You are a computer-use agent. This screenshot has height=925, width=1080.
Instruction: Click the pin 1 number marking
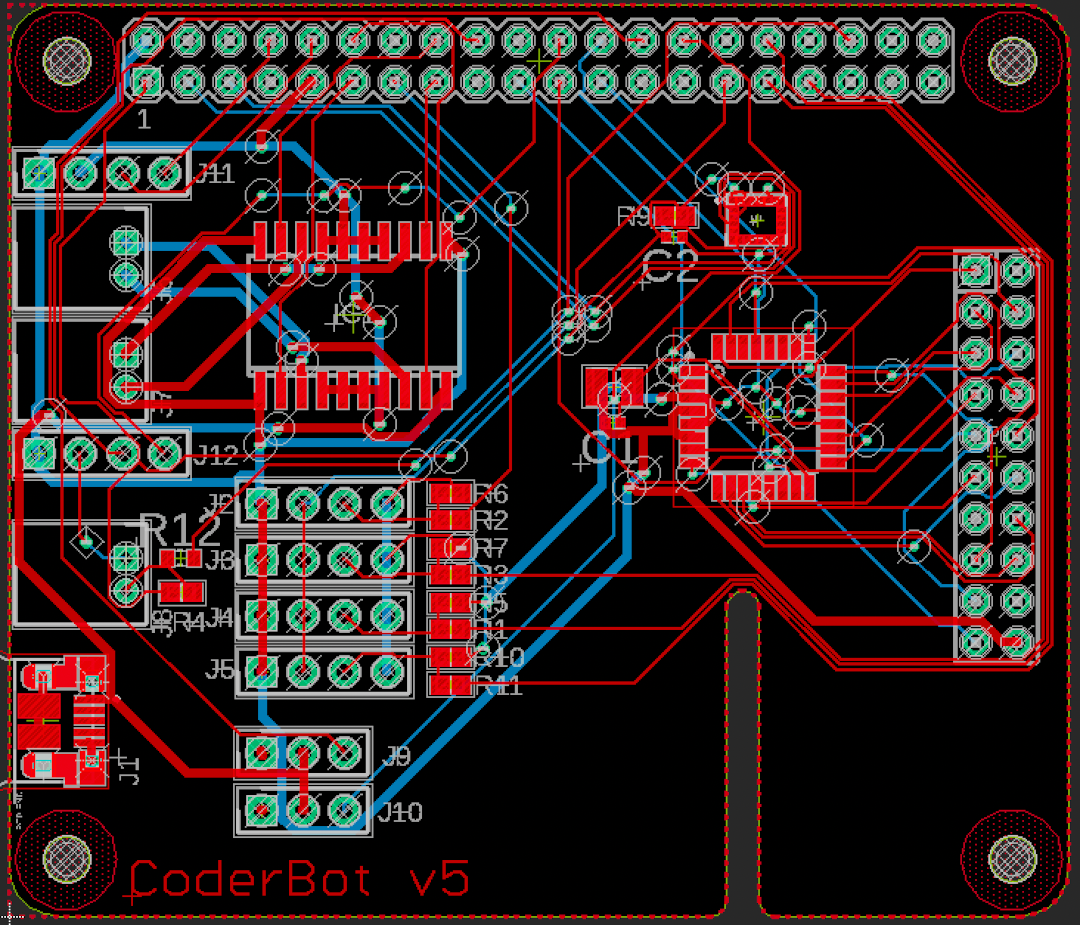coord(143,121)
